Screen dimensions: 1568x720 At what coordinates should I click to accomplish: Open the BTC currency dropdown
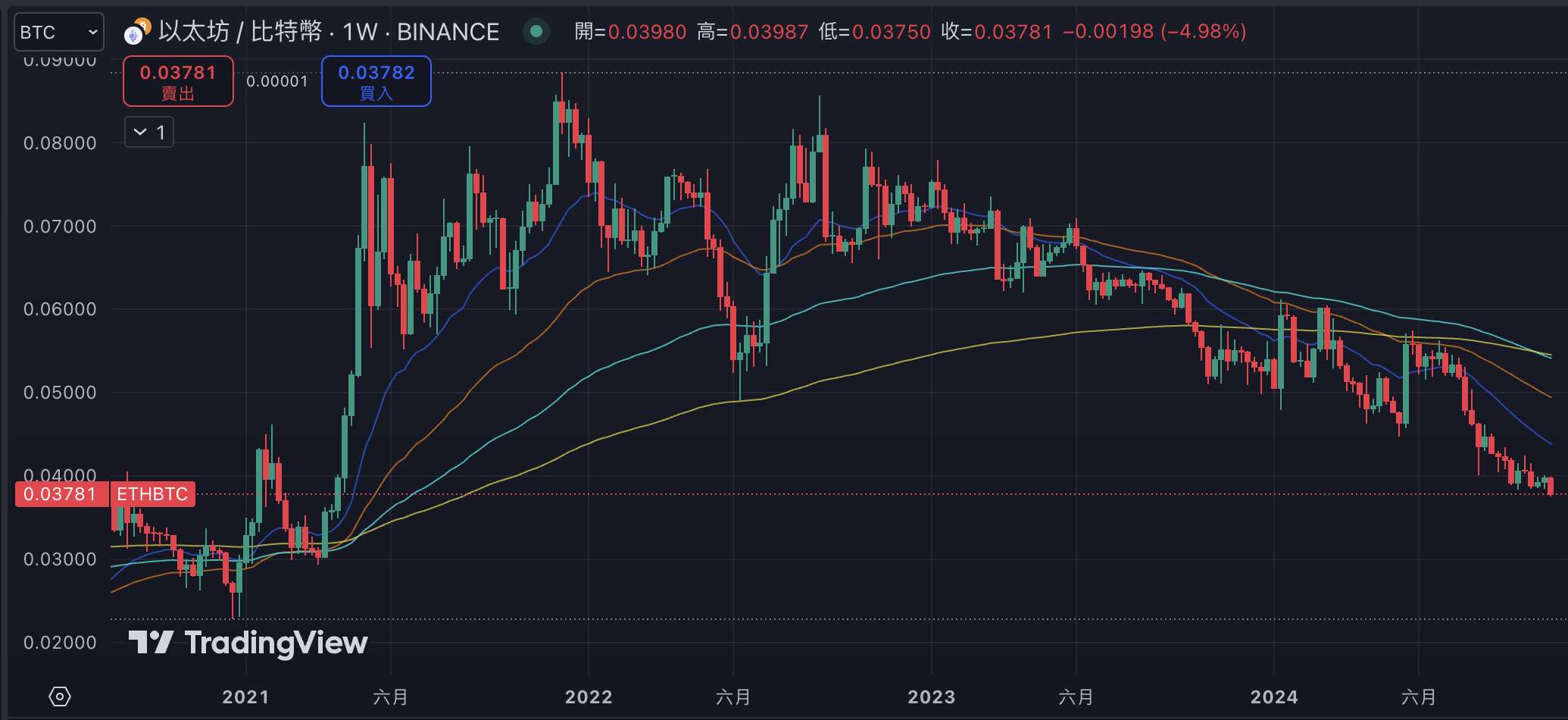point(58,33)
